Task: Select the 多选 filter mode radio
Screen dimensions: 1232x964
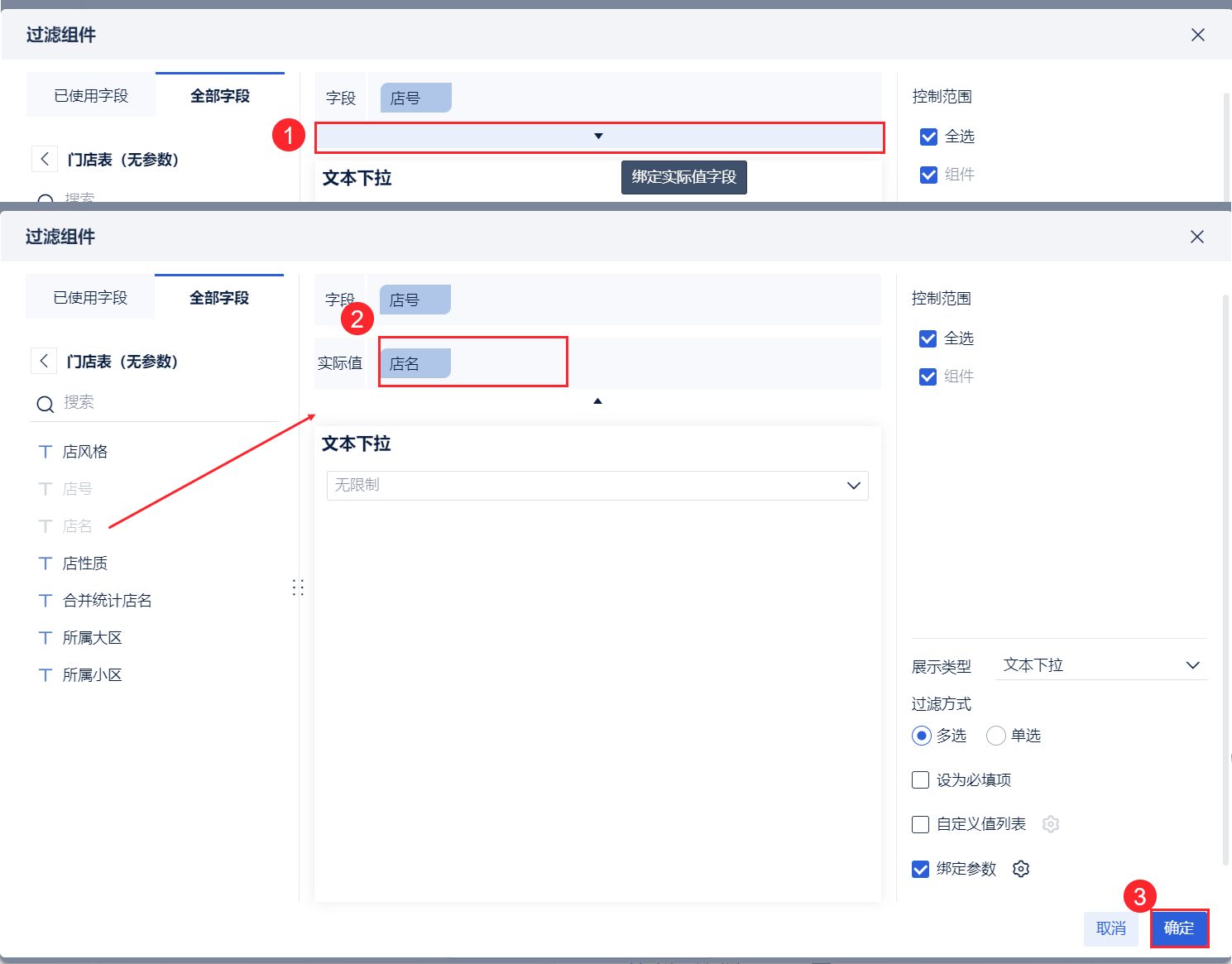Action: tap(922, 736)
